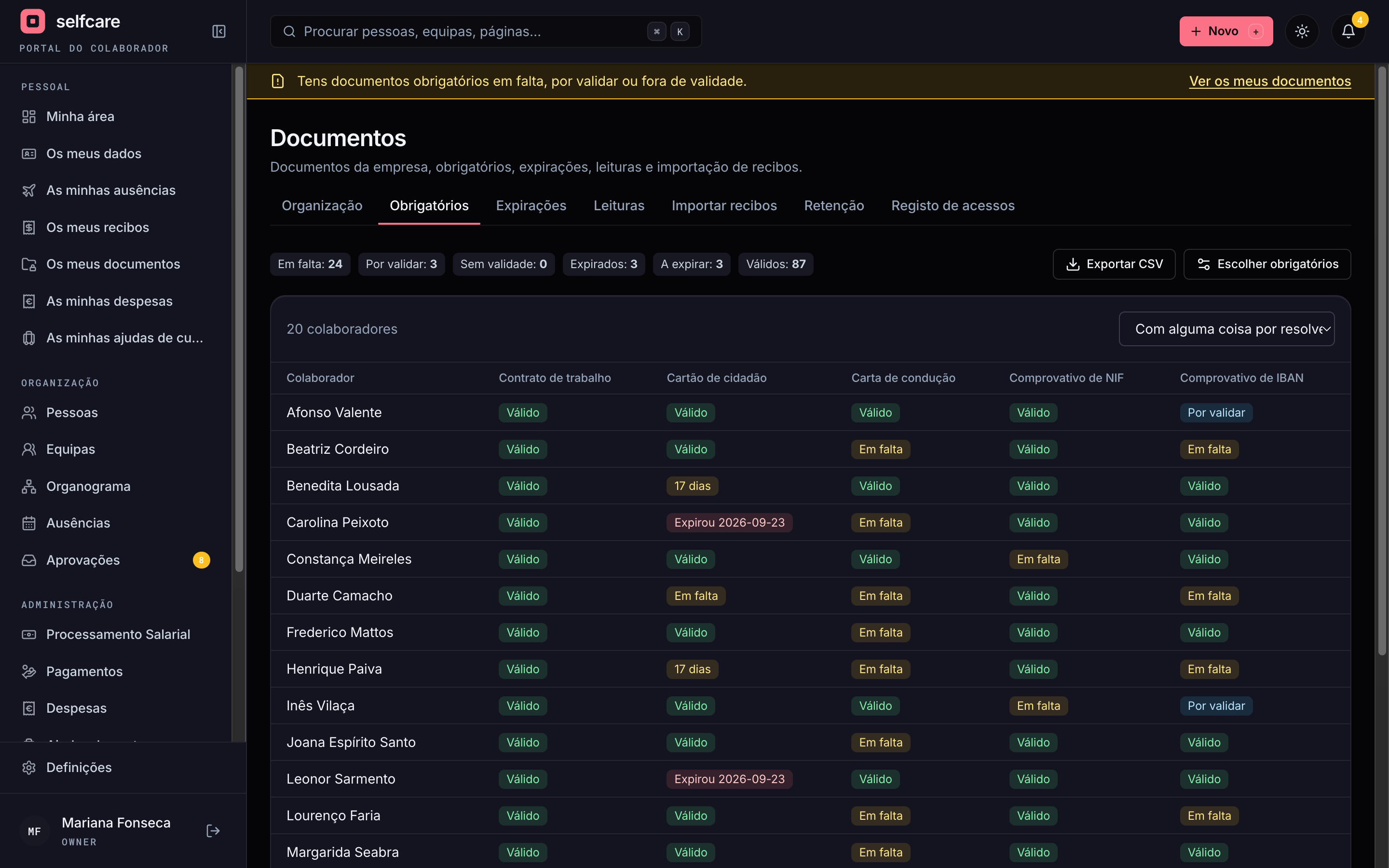Open Processamento Salarial
1389x868 pixels.
pyautogui.click(x=115, y=634)
